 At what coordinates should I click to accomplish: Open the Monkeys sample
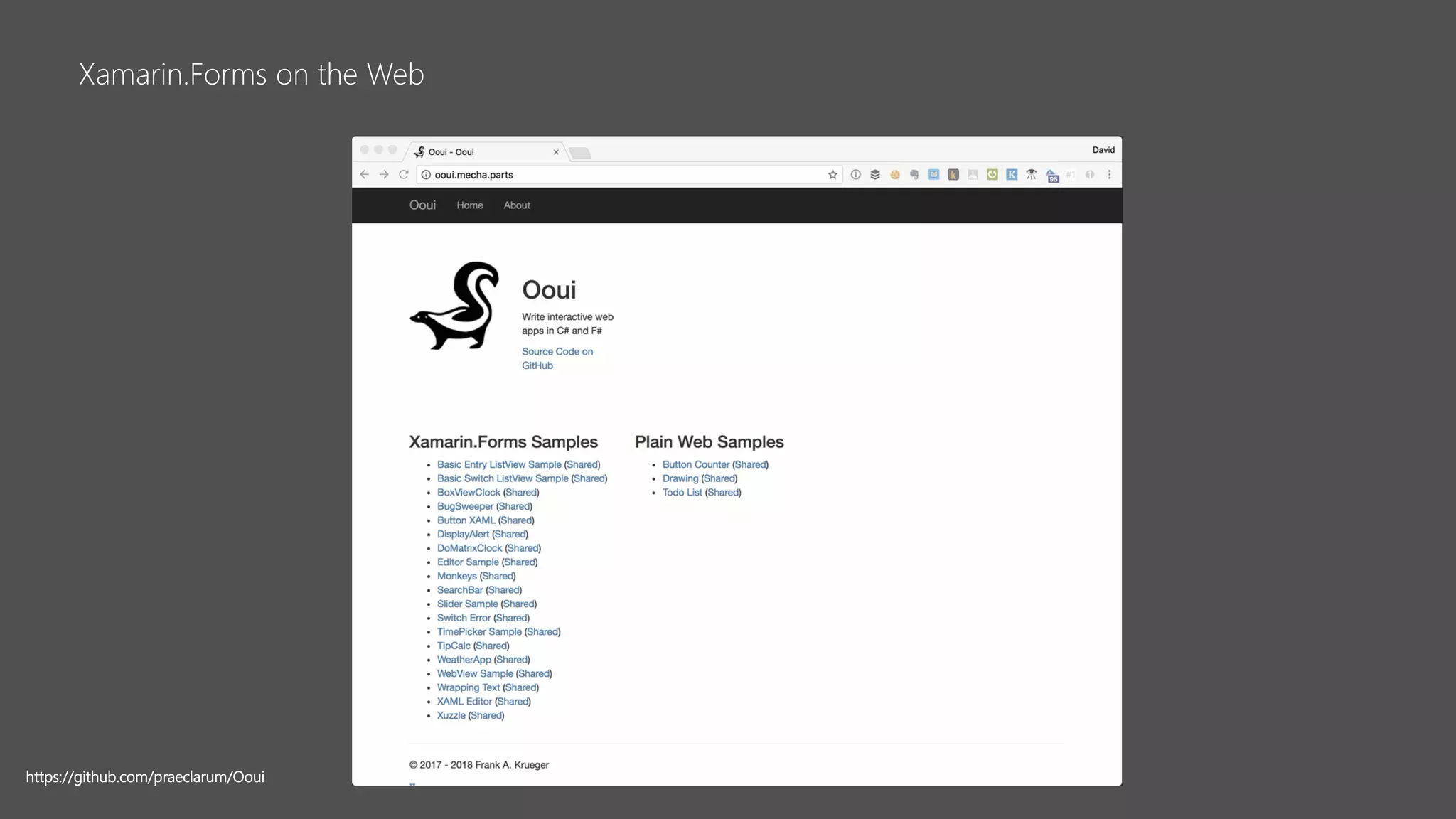(456, 577)
